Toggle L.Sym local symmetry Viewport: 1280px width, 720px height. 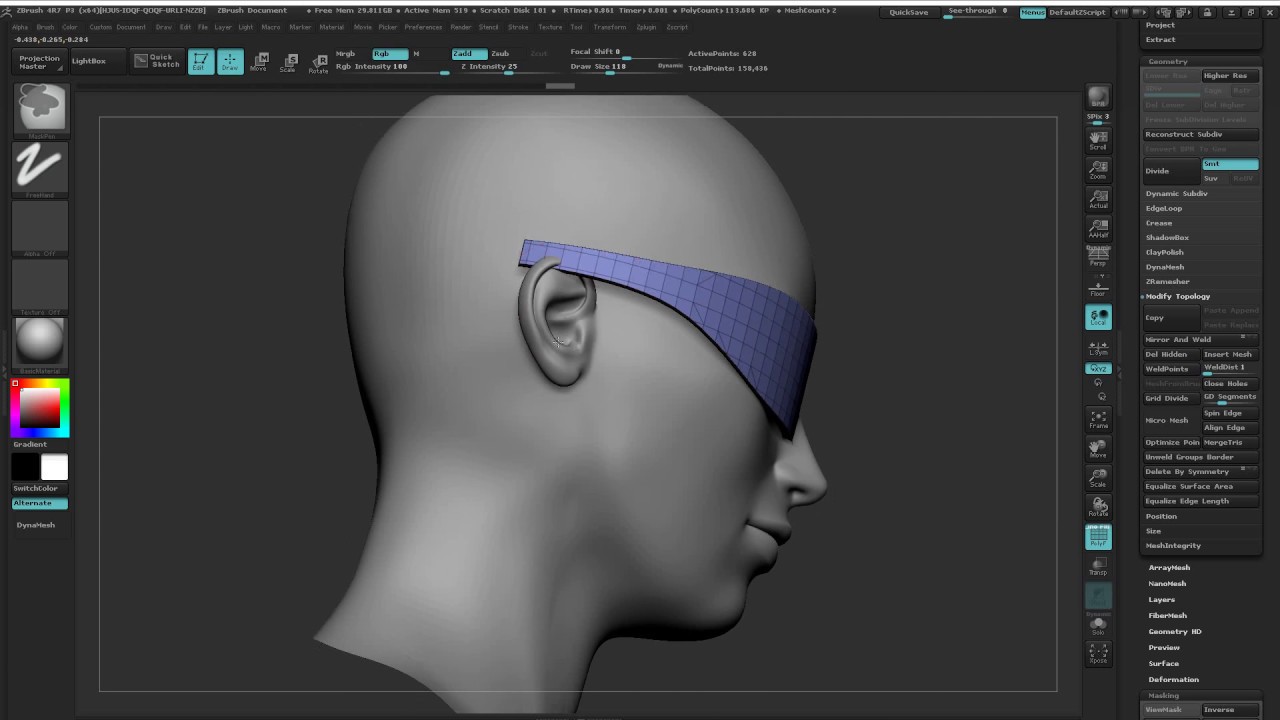tap(1098, 348)
